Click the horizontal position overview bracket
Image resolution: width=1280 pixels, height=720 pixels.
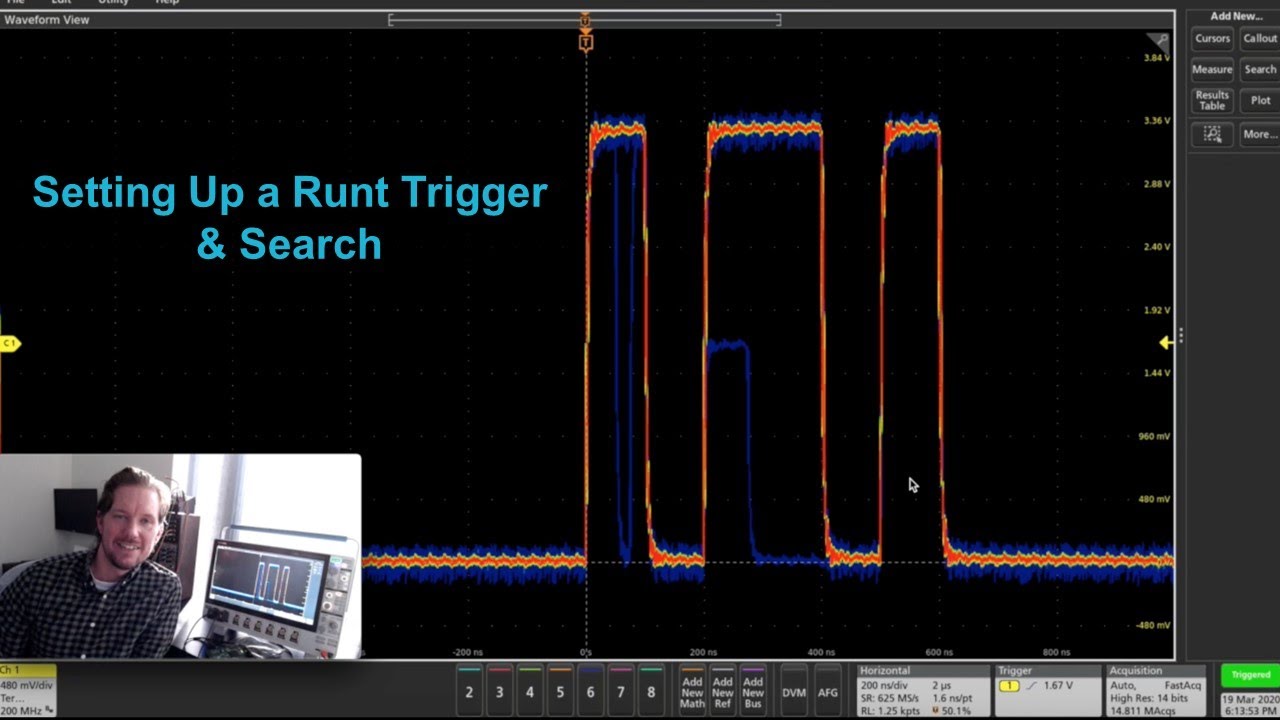(584, 19)
